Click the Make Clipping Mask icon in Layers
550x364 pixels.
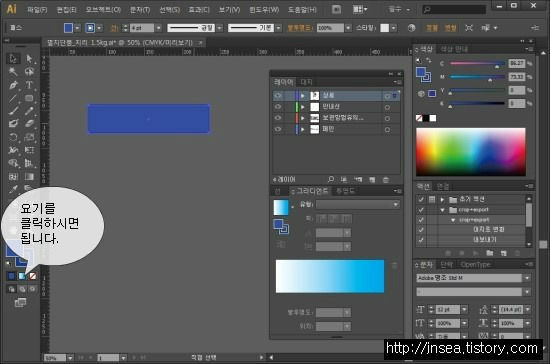point(344,180)
